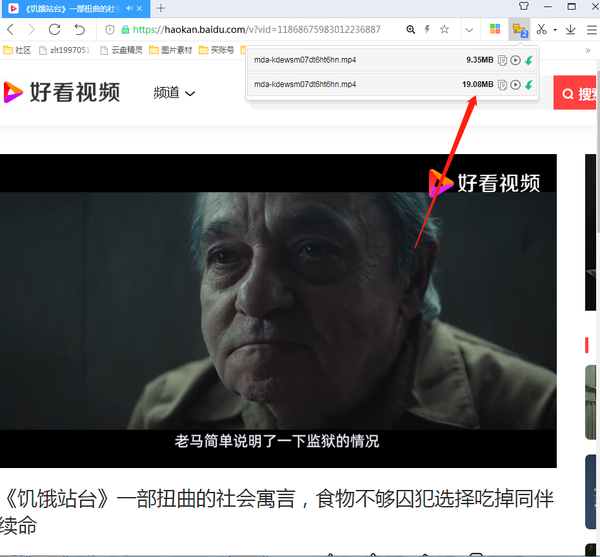This screenshot has width=600, height=557.
Task: Click the shield security icon in address bar
Action: (x=109, y=29)
